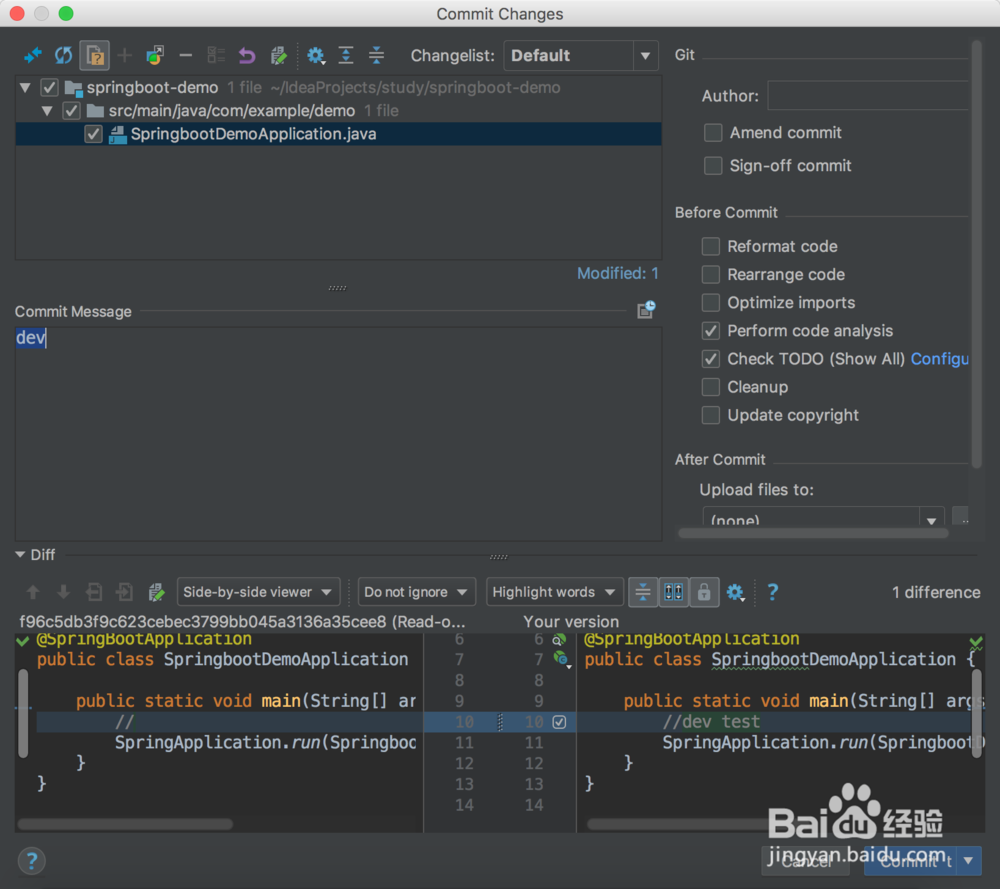Click the Expand All icon in toolbar
This screenshot has width=1000, height=889.
[346, 55]
